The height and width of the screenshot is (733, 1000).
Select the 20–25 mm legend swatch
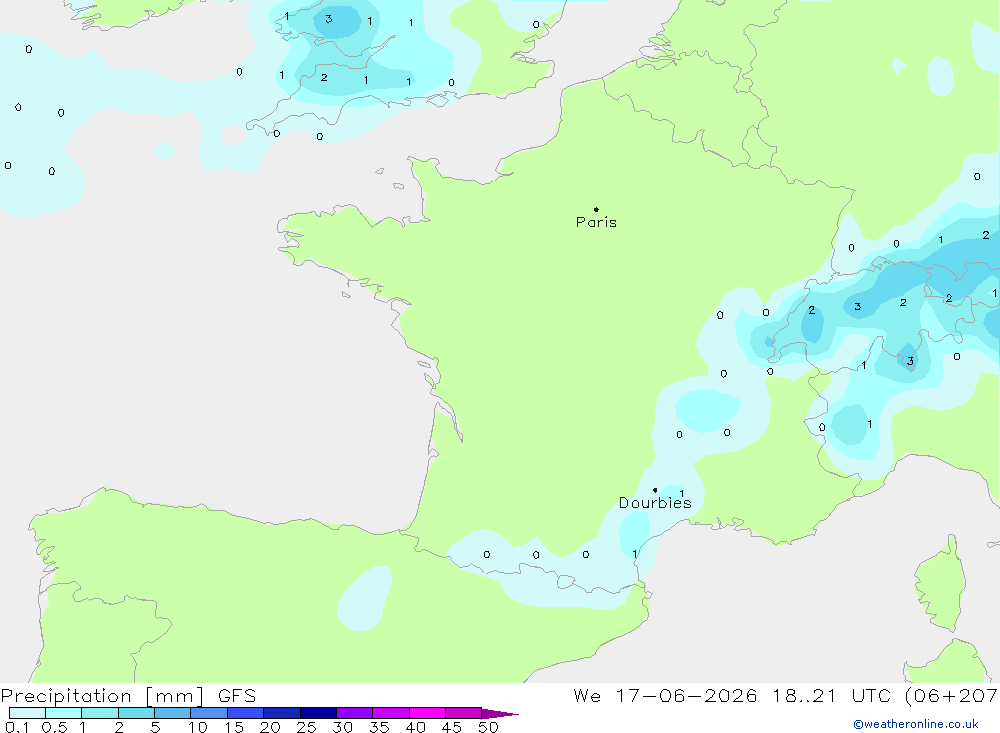[282, 713]
